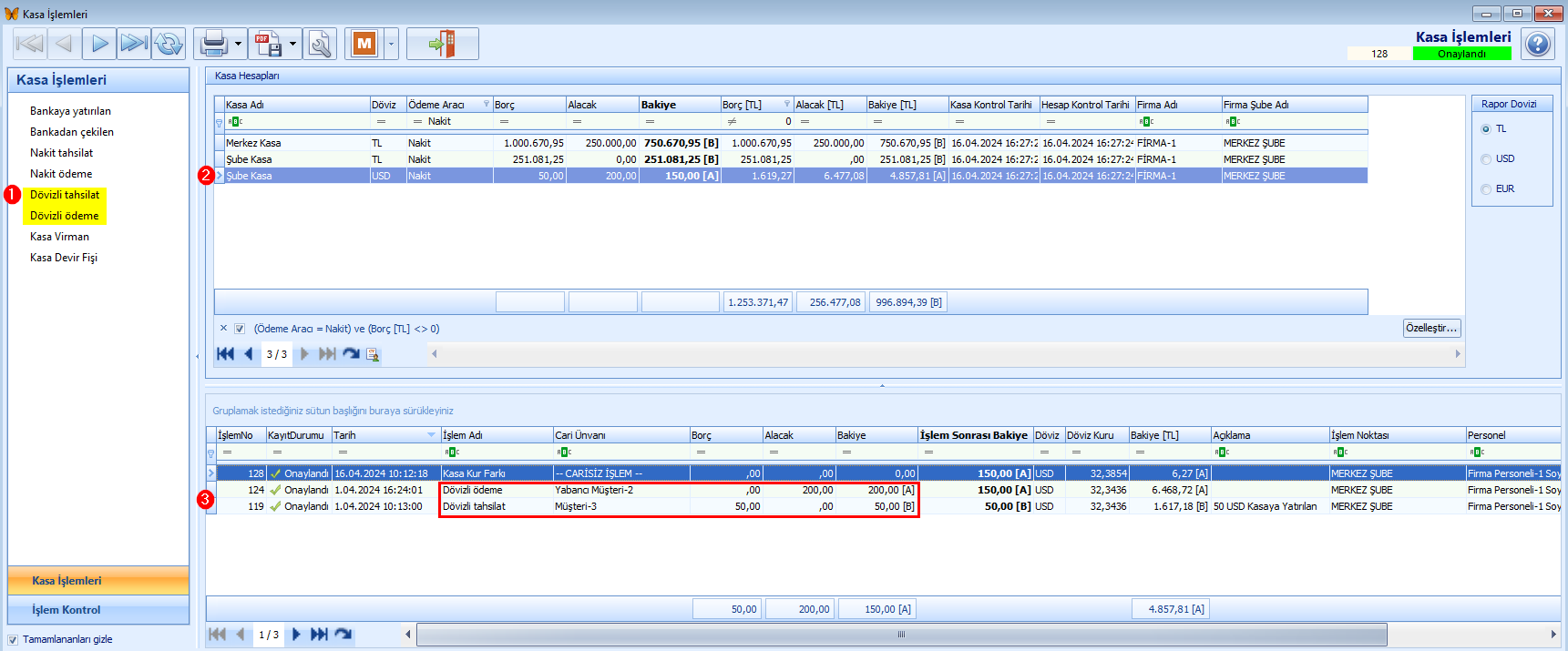This screenshot has width=1568, height=651.
Task: Move the transactions grid horizontal scrollbar thumb
Action: pyautogui.click(x=902, y=635)
